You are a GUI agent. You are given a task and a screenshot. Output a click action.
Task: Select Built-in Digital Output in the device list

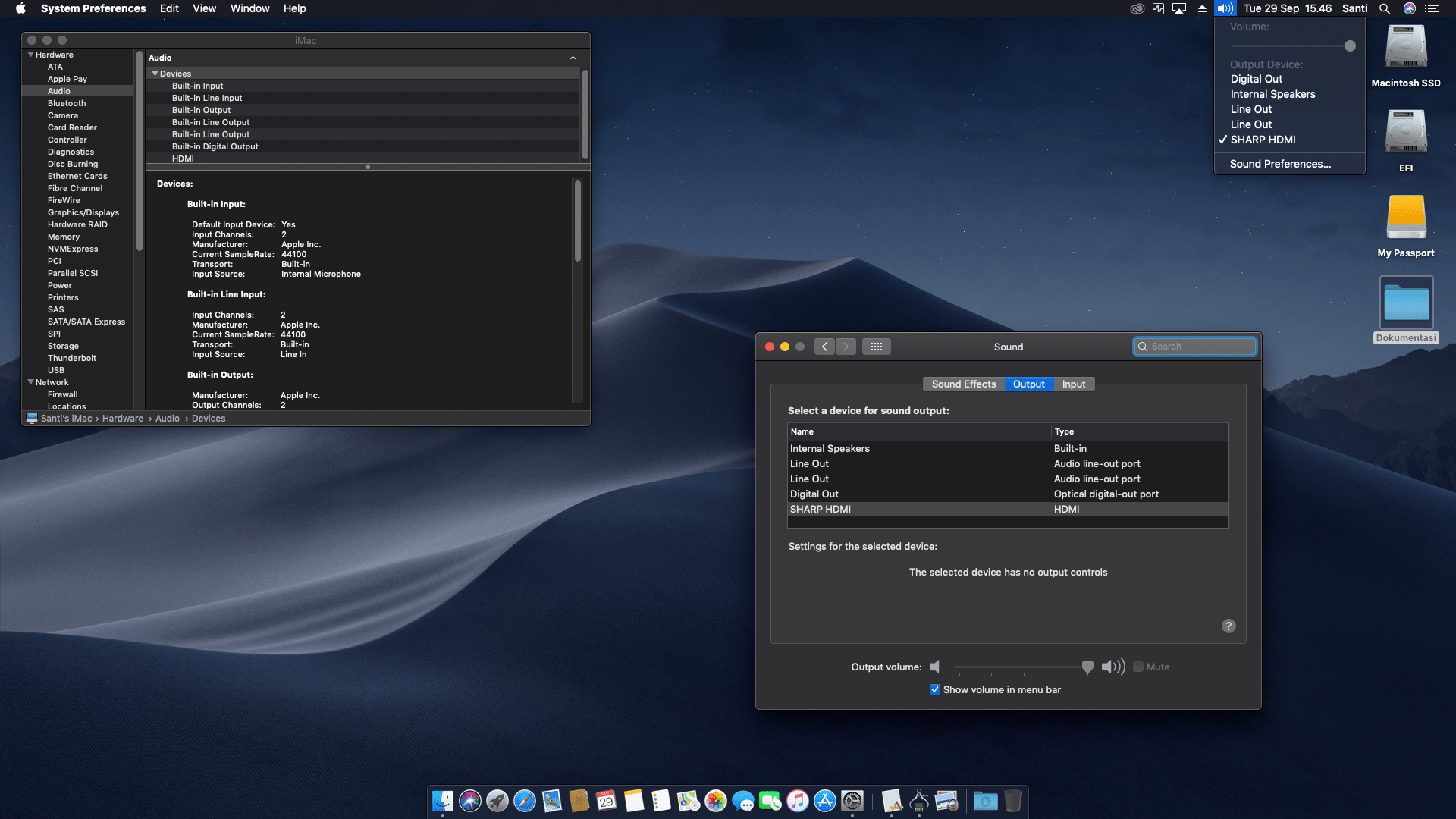point(215,146)
